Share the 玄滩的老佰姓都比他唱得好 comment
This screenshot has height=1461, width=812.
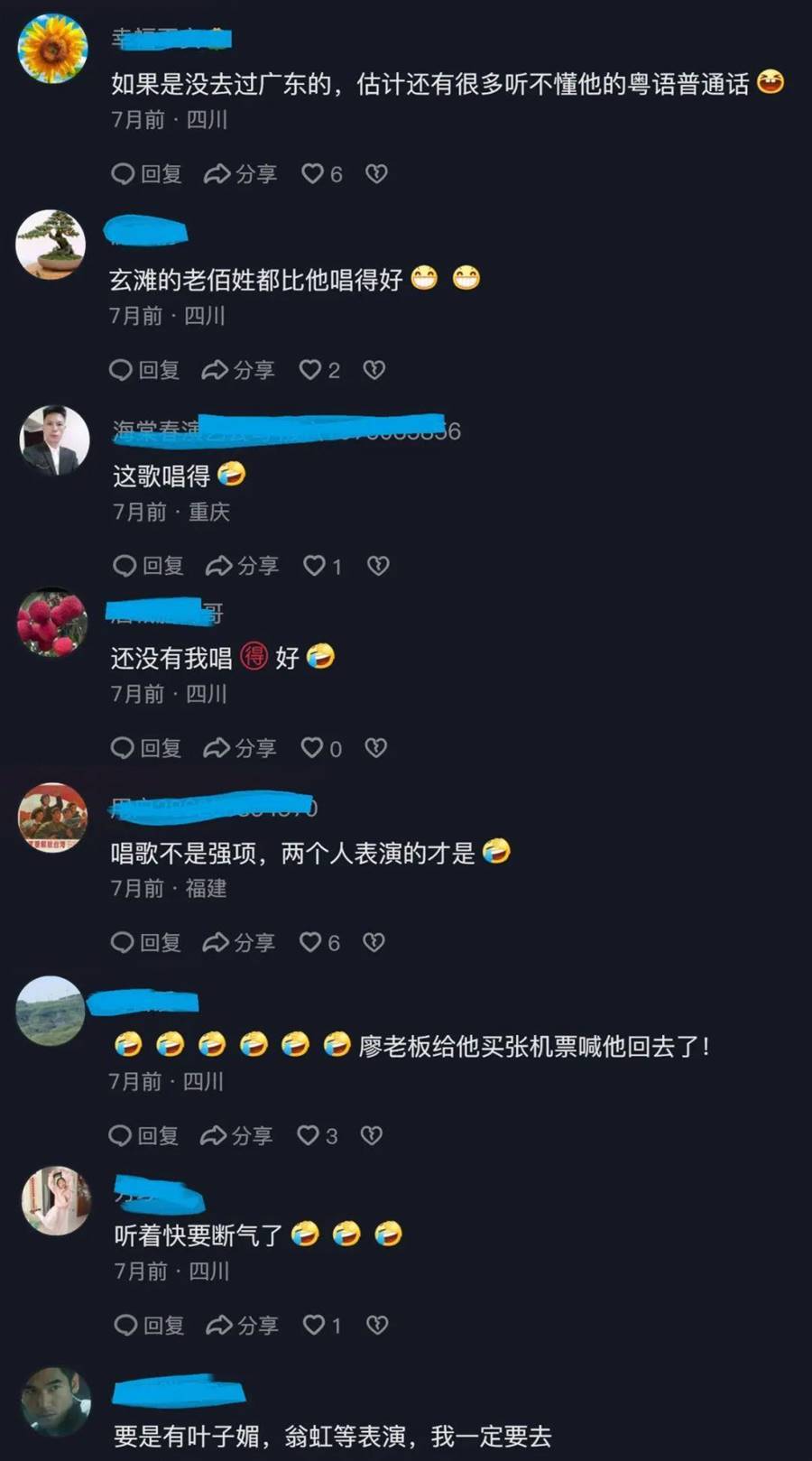tap(238, 369)
